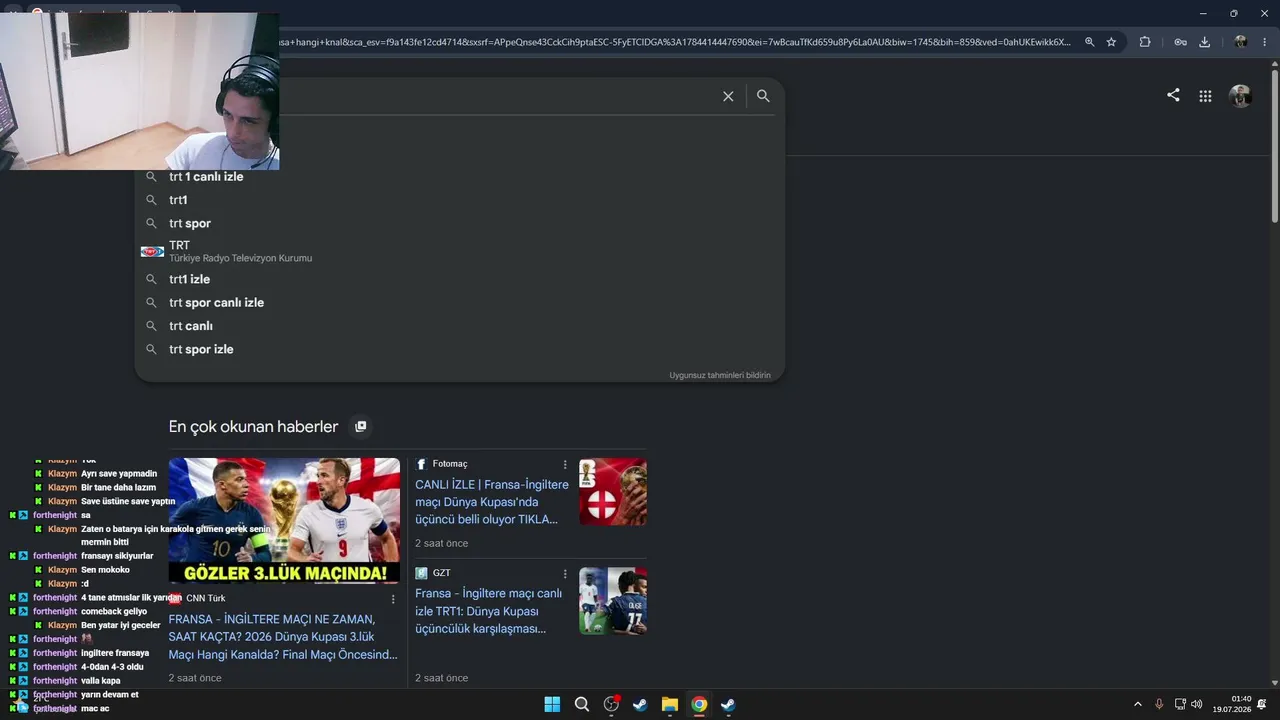Open the notification bell in the taskbar
This screenshot has width=1280, height=720.
pos(1262,704)
